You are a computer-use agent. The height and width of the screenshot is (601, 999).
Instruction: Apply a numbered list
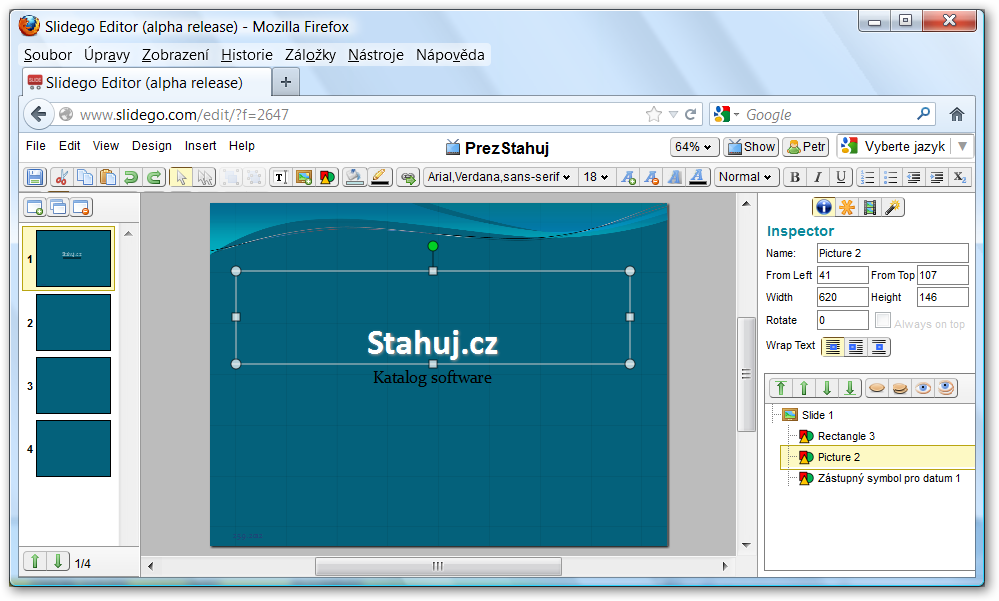[x=868, y=177]
